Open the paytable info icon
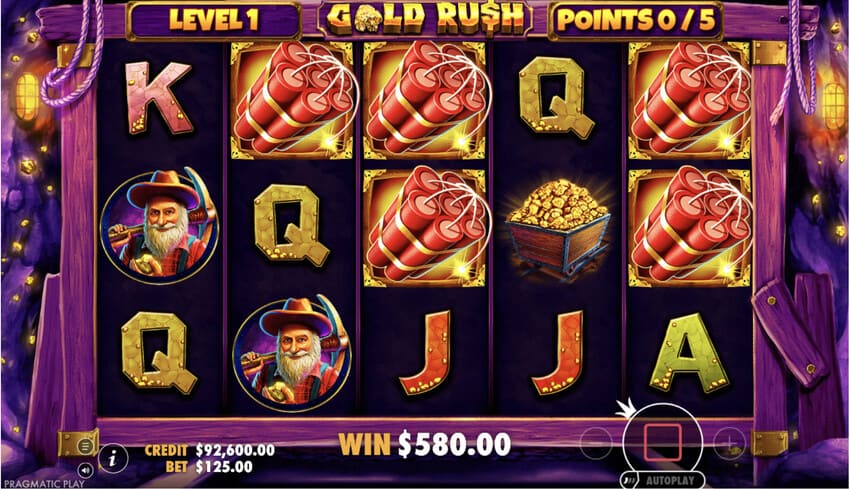The height and width of the screenshot is (489, 850). coord(113,460)
